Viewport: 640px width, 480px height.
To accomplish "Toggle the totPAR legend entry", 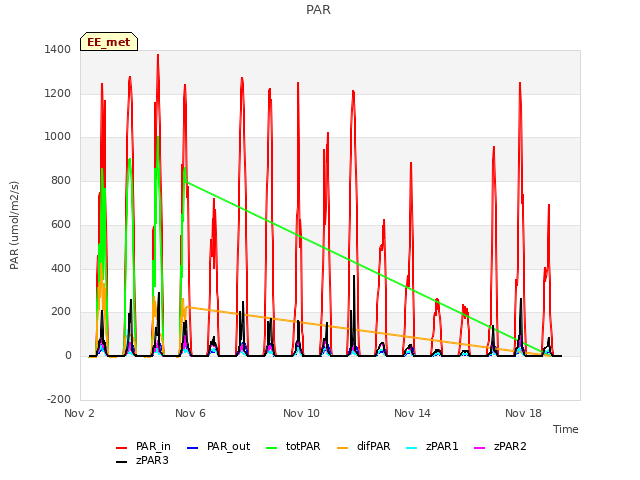I will click(293, 447).
